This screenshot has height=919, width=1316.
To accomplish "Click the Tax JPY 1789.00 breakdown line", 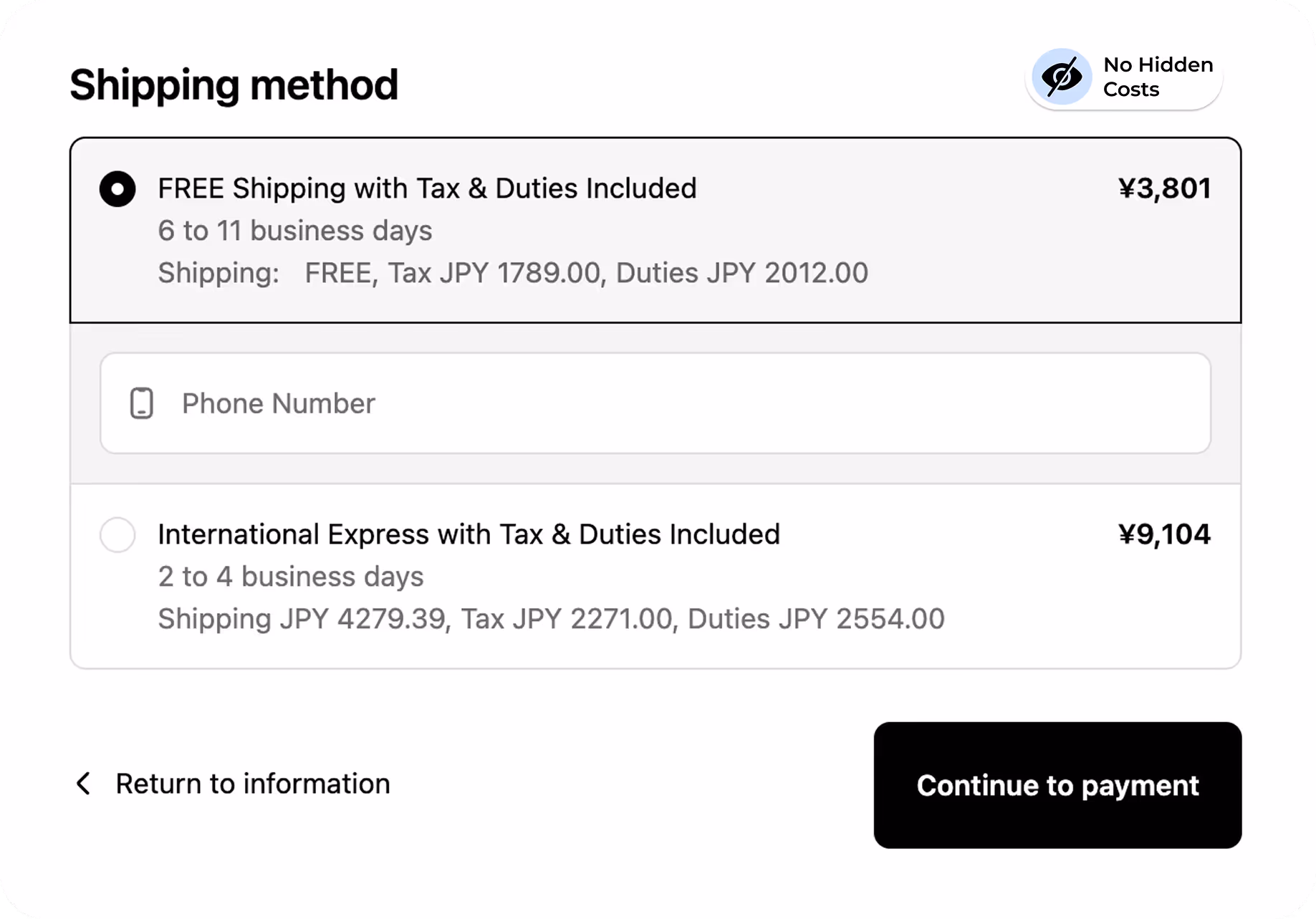I will tap(513, 273).
